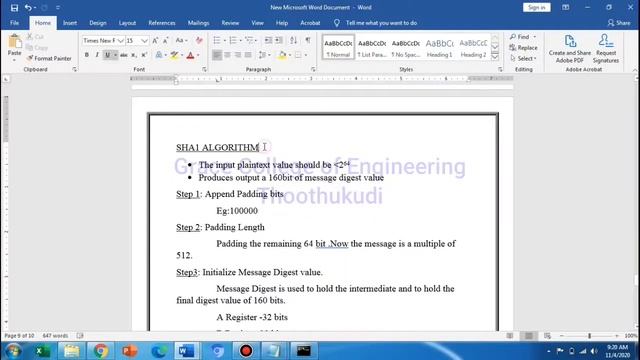The height and width of the screenshot is (360, 640).
Task: Switch to the Layout tab
Action: (x=127, y=23)
